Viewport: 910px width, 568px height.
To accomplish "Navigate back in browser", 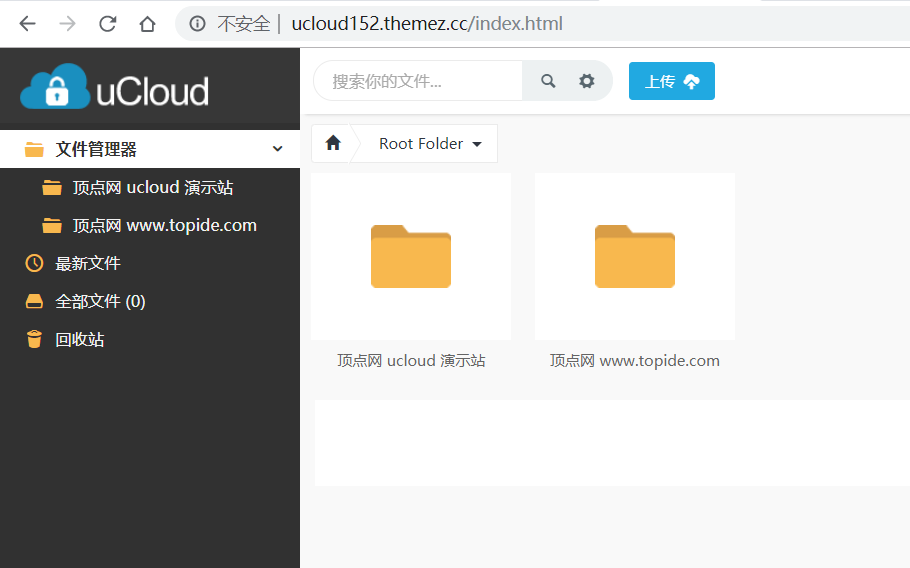I will click(27, 23).
